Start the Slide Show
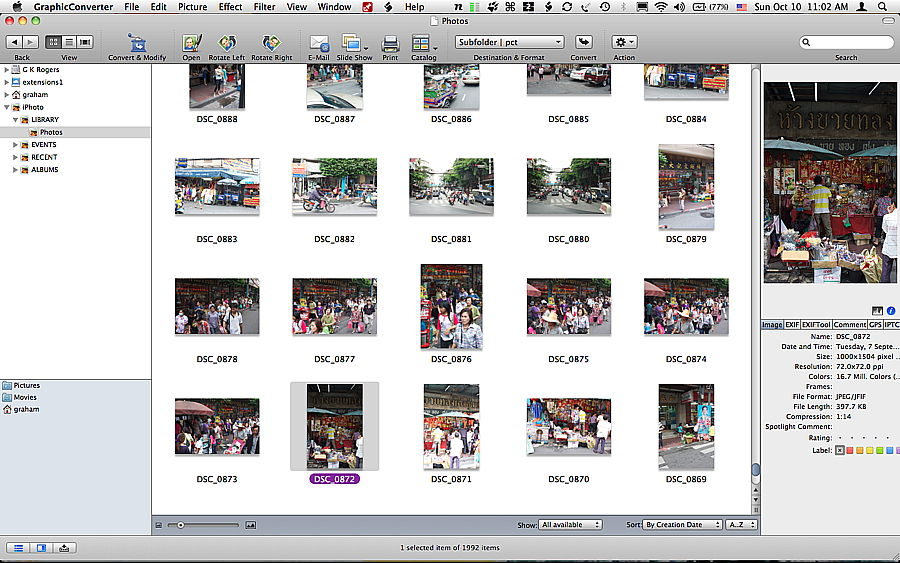 click(x=351, y=43)
